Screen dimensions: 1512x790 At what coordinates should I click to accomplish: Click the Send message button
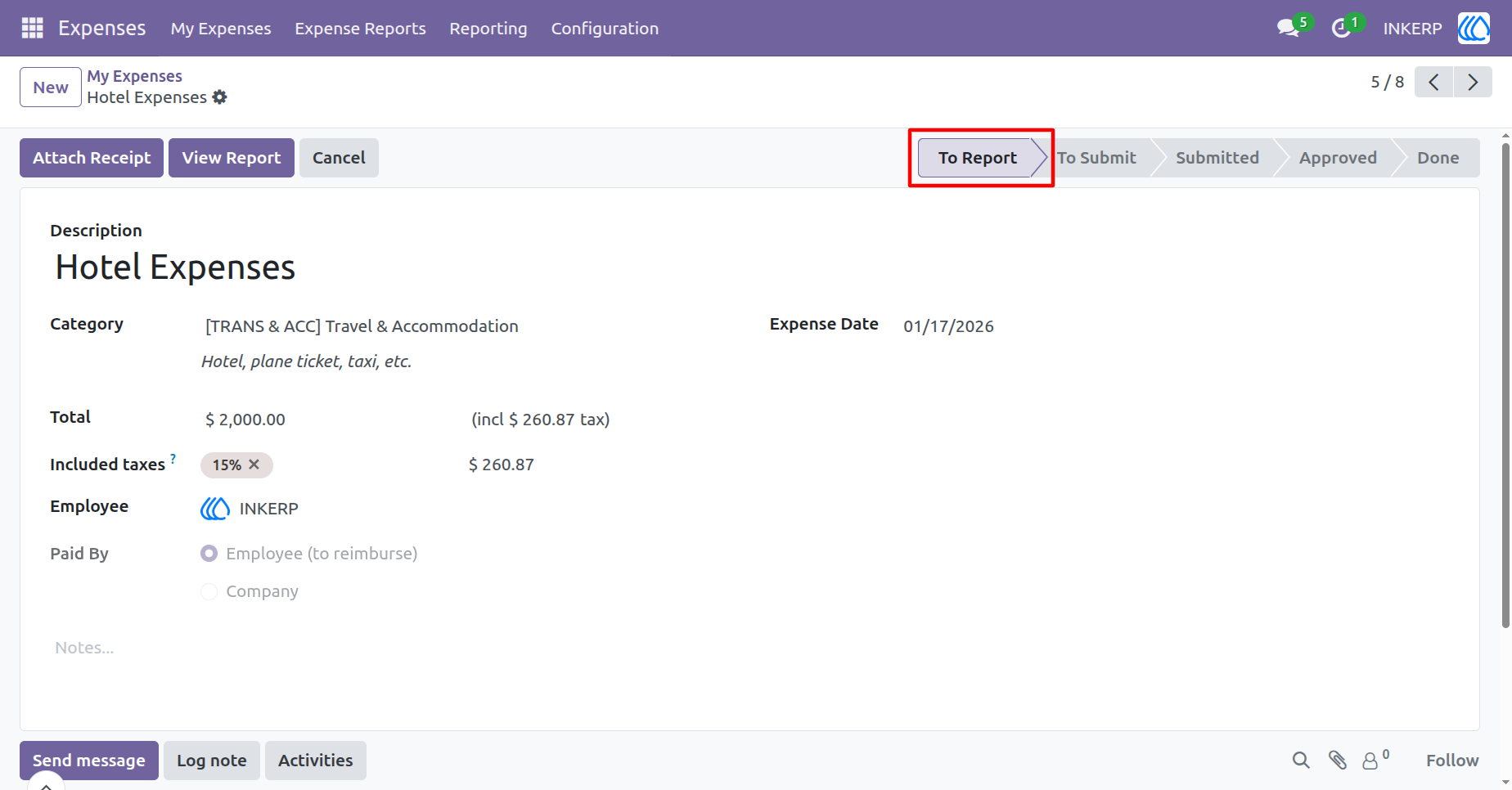tap(89, 761)
